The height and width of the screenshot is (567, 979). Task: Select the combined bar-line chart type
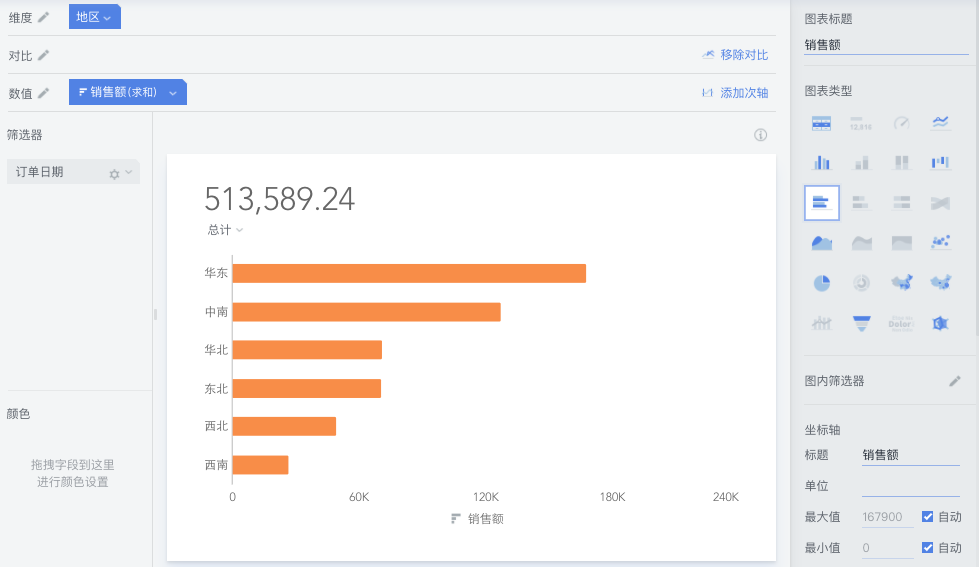(821, 323)
